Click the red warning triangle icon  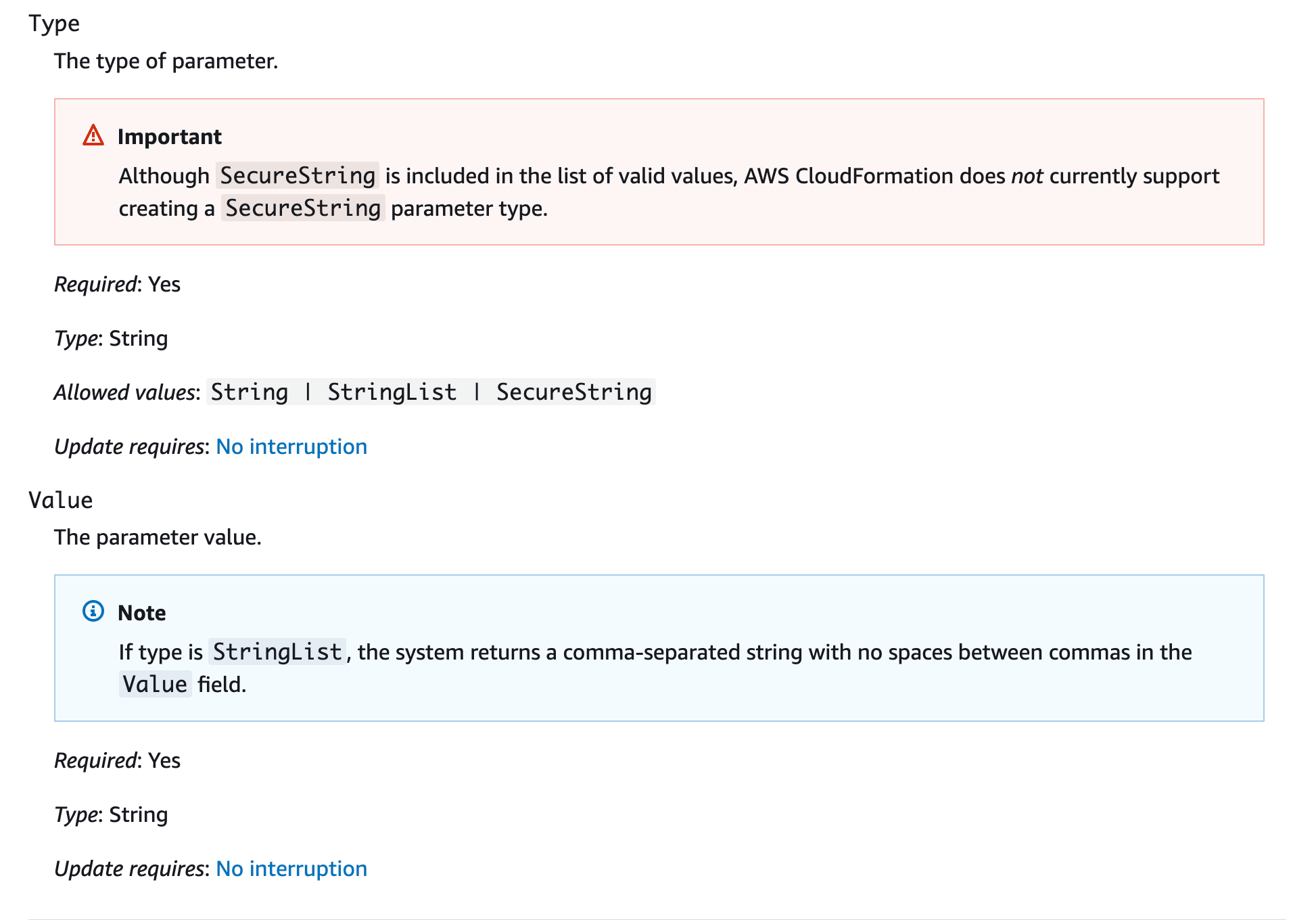93,136
